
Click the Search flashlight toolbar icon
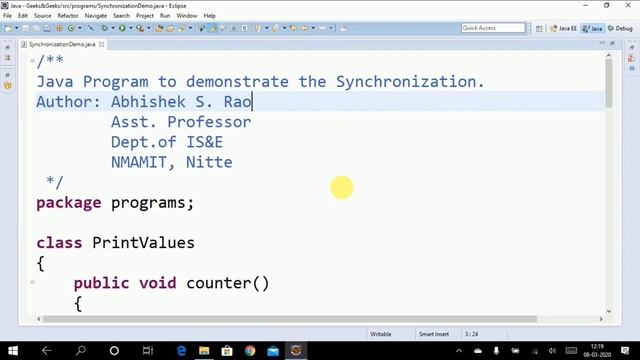181,28
